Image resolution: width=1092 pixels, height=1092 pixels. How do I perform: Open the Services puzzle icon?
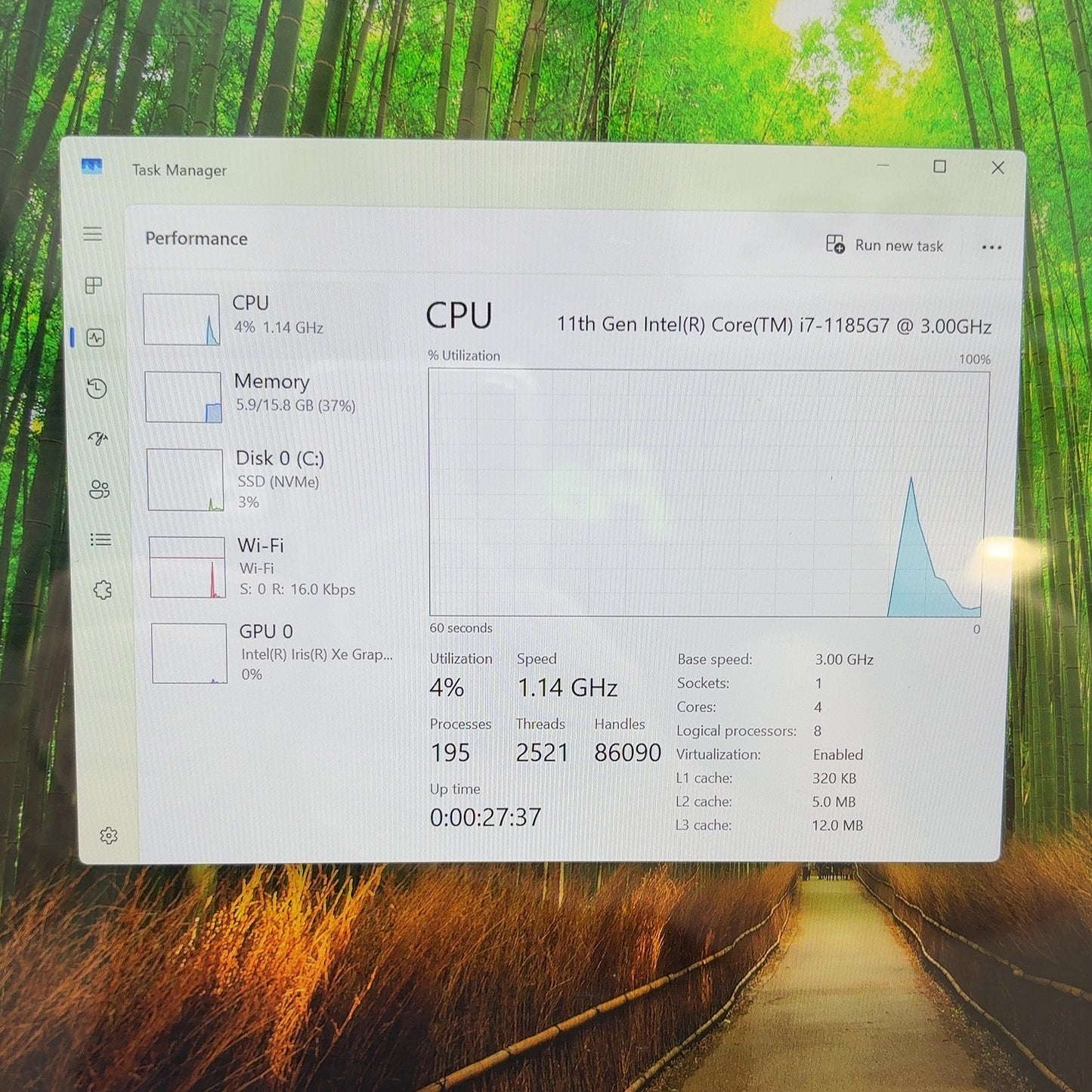click(103, 590)
